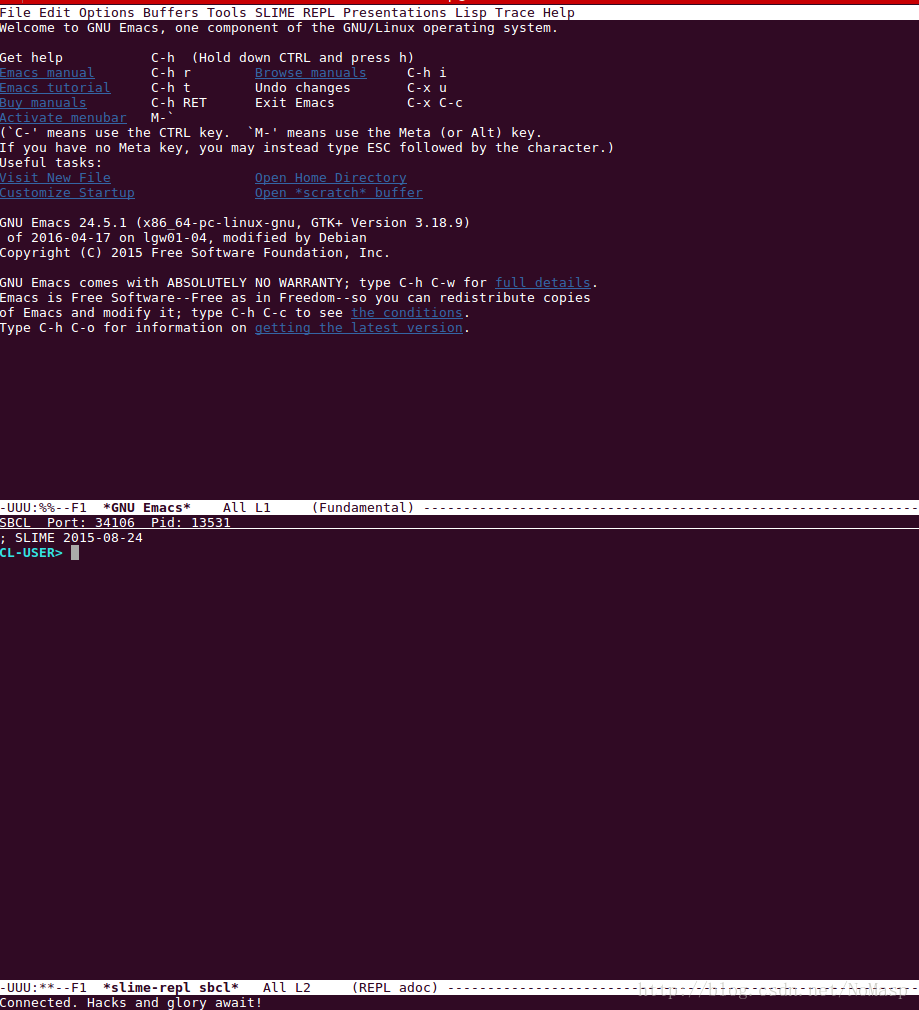Open the REPL menu
The height and width of the screenshot is (1010, 919).
point(318,13)
